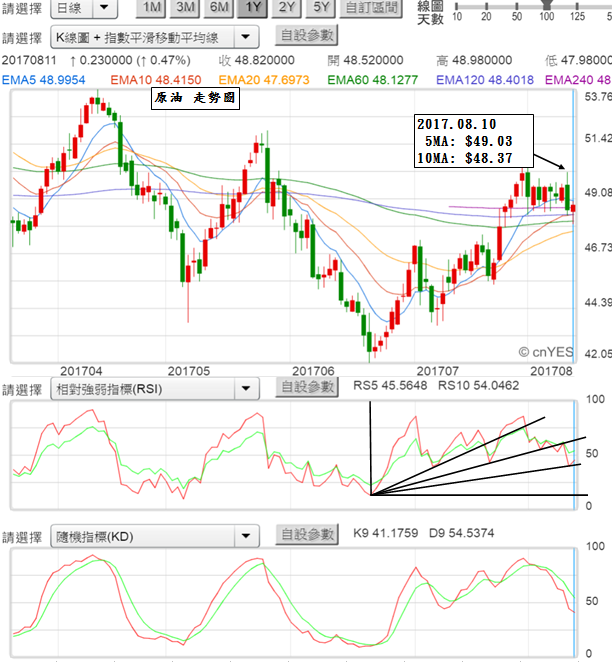Click the 收 48.820000 closing price
The width and height of the screenshot is (612, 662).
pyautogui.click(x=256, y=60)
